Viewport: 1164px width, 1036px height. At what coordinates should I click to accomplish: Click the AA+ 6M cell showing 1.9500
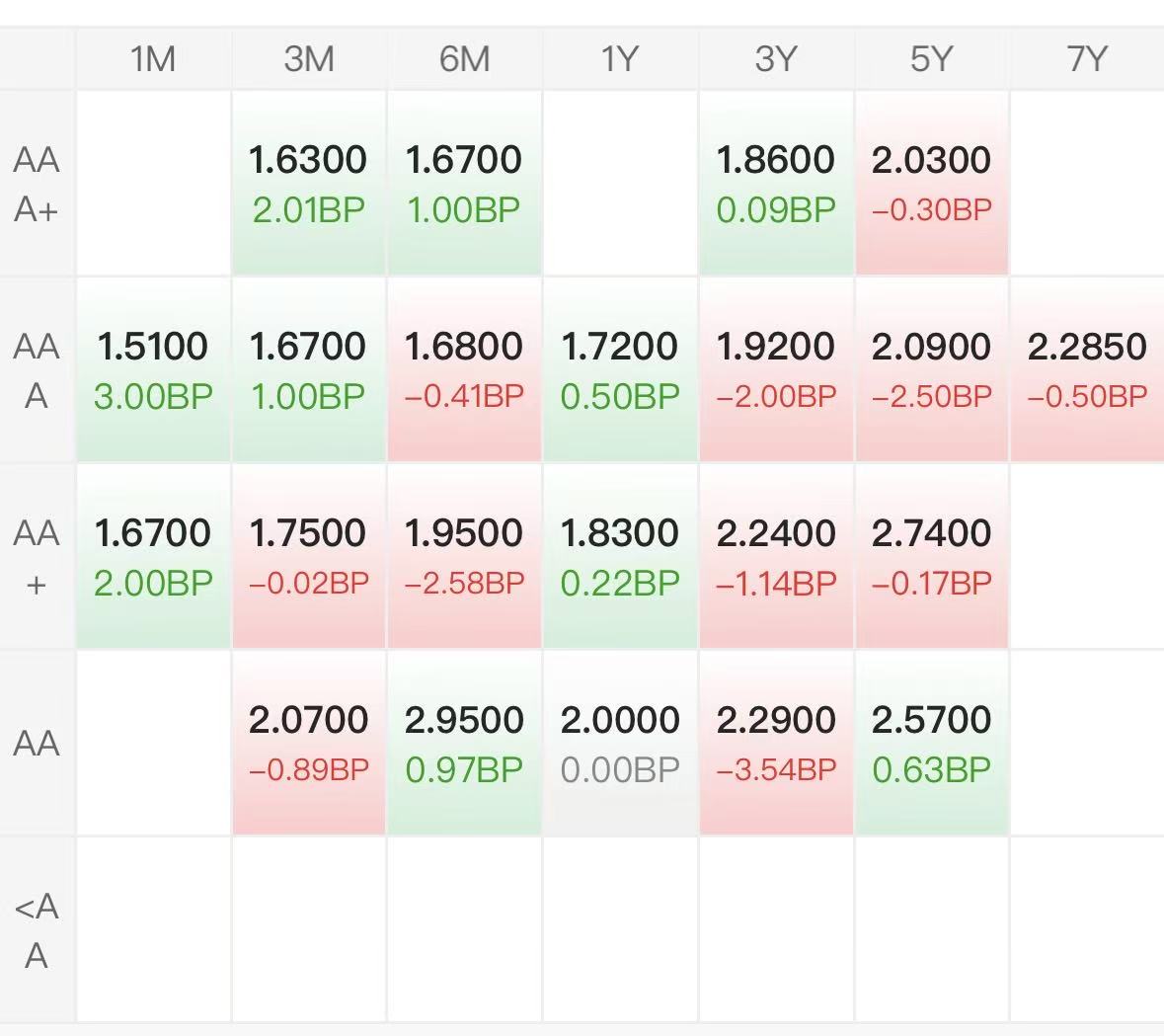click(464, 557)
